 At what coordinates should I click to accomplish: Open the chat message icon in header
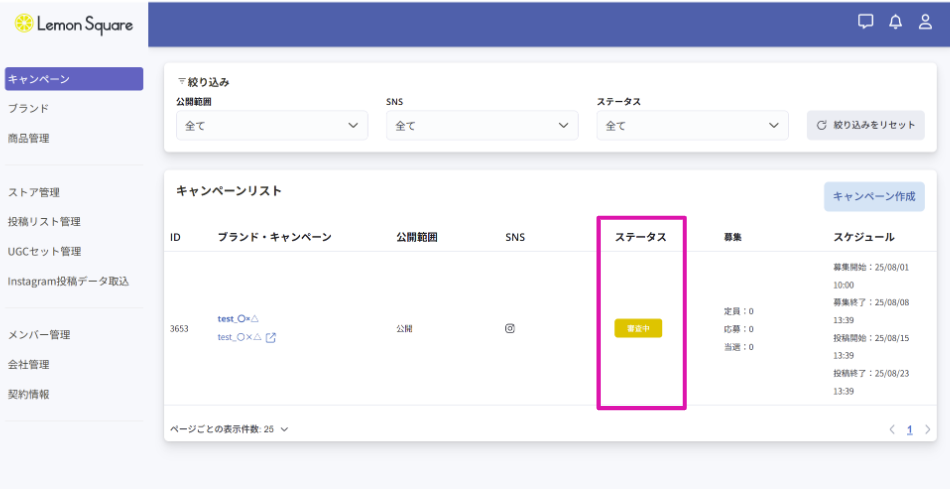pyautogui.click(x=866, y=22)
